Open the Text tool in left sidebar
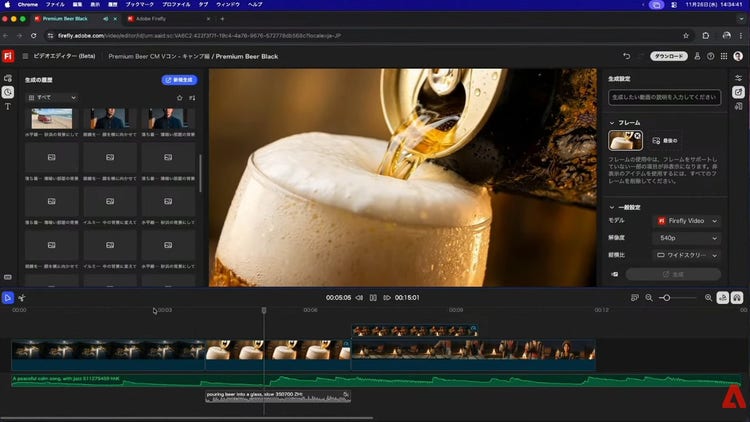The image size is (750, 422). [8, 107]
